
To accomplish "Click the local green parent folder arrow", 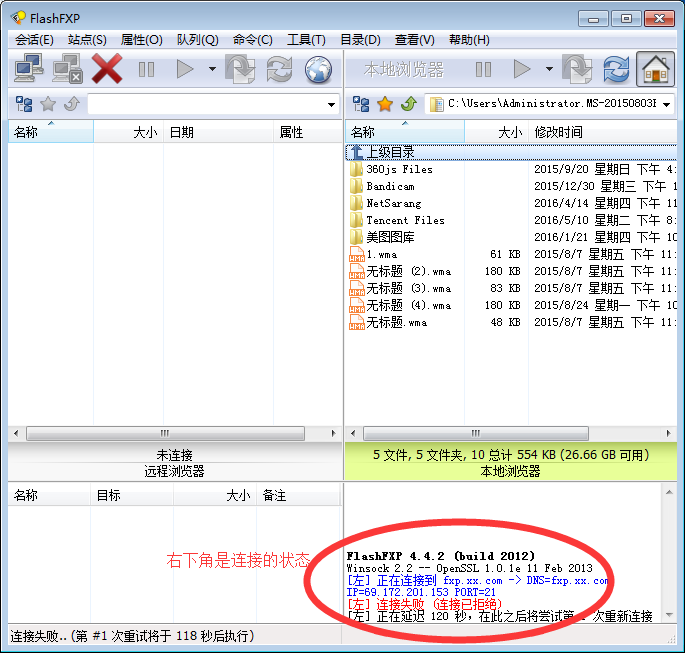I will coord(409,104).
